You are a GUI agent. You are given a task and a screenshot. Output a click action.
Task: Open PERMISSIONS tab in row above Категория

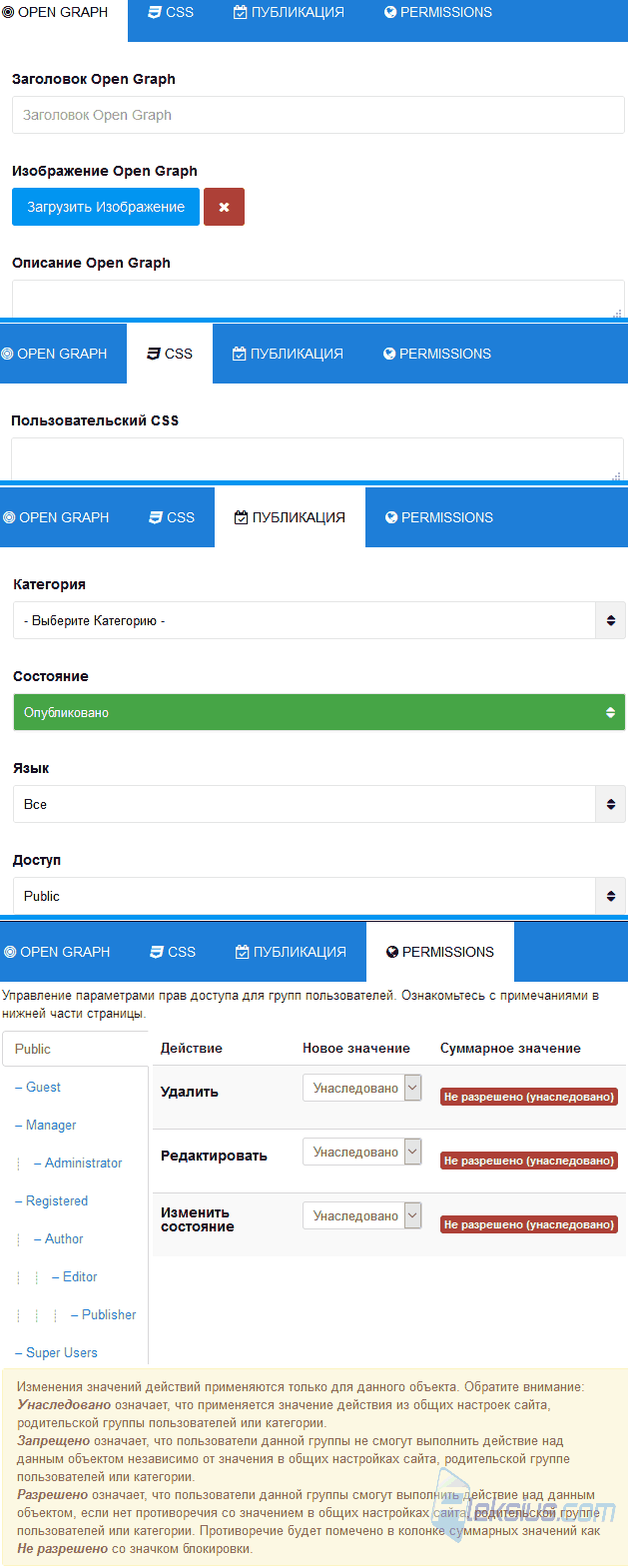[x=439, y=517]
